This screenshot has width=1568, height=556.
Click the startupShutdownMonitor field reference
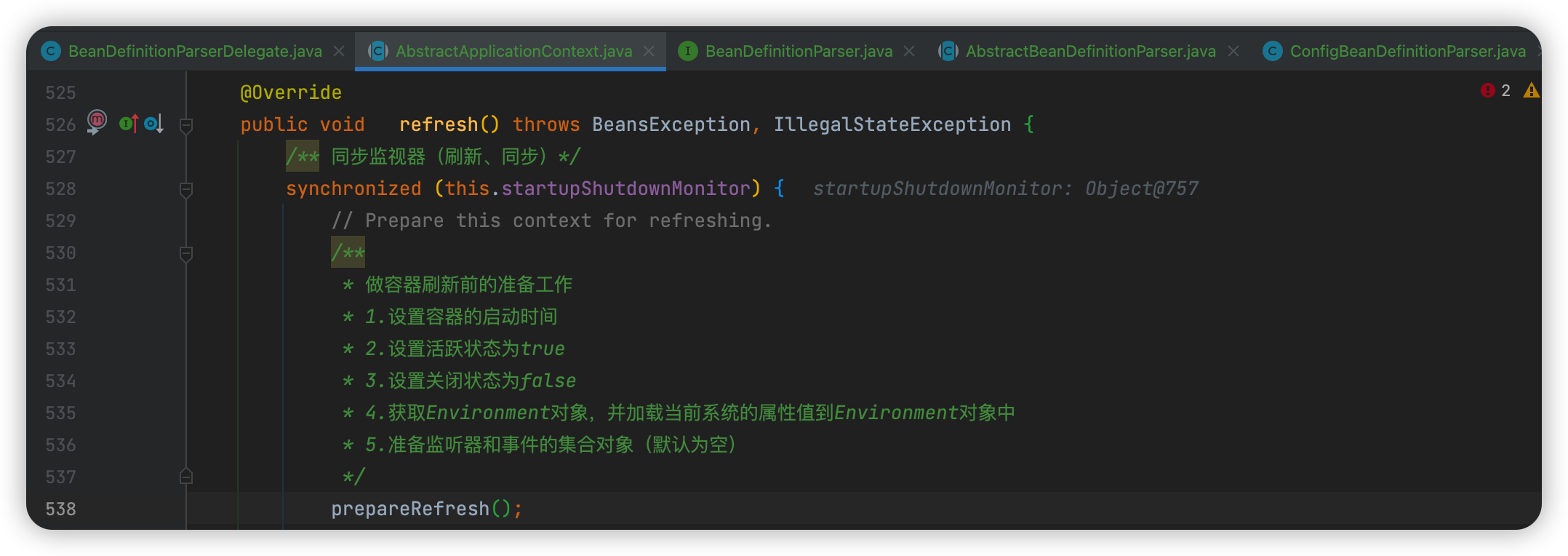pos(625,188)
